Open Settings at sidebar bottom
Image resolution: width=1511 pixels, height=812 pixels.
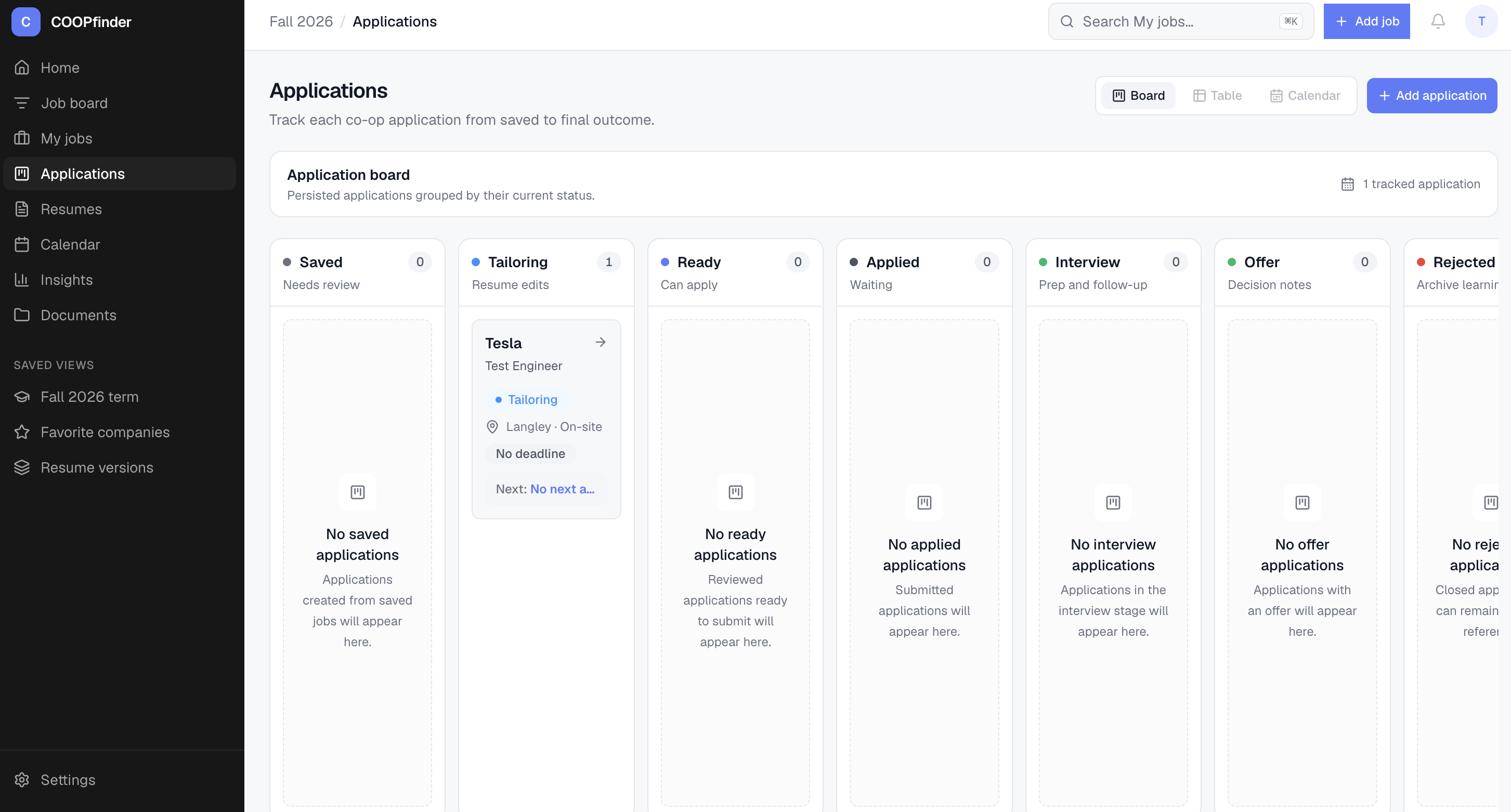[120, 780]
